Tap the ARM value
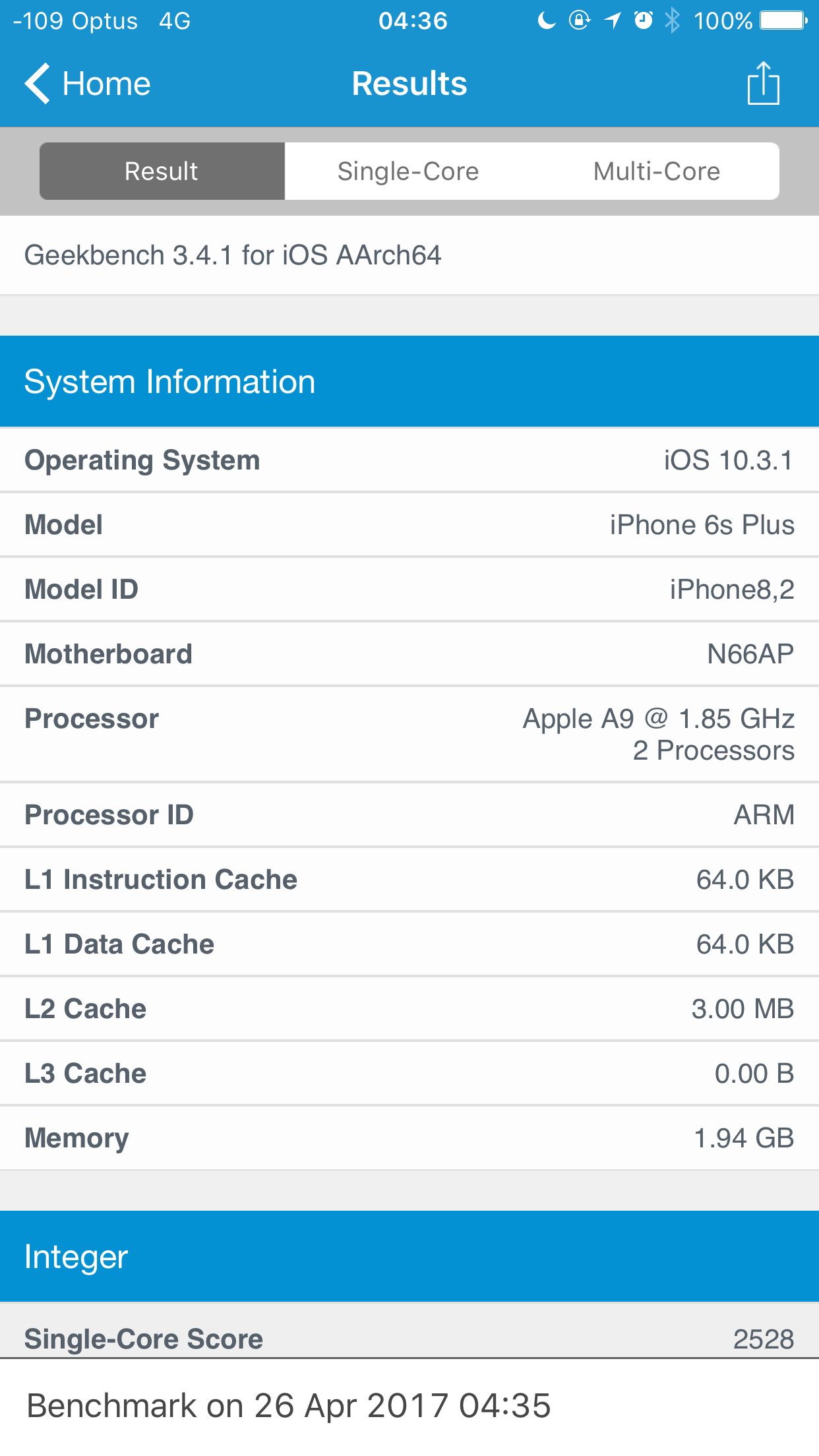The width and height of the screenshot is (819, 1456). [x=764, y=815]
